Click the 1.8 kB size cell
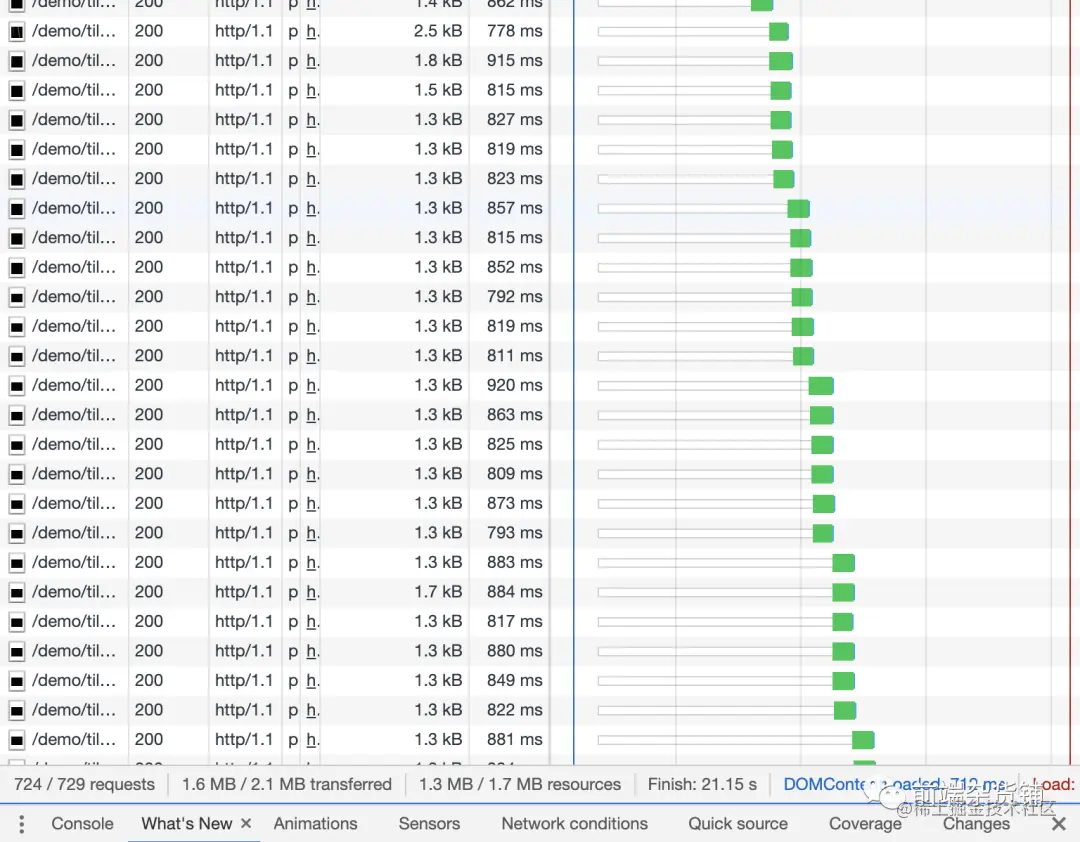1080x842 pixels. 438,61
